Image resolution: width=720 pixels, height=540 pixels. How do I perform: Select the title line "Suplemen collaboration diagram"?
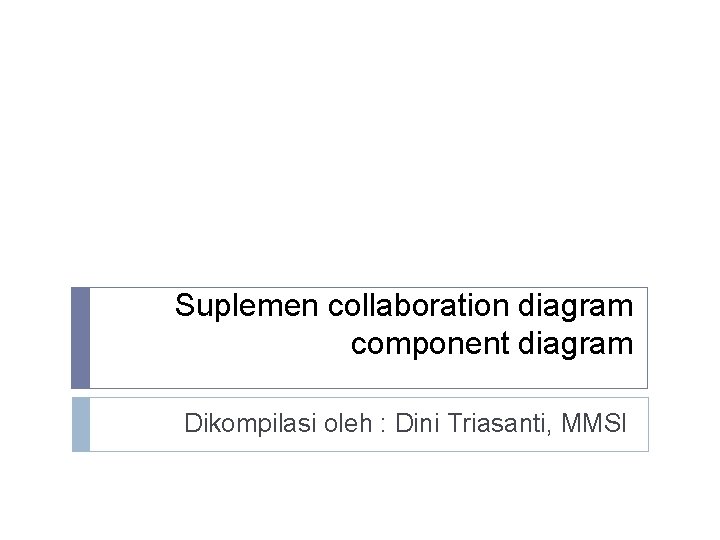pos(404,307)
